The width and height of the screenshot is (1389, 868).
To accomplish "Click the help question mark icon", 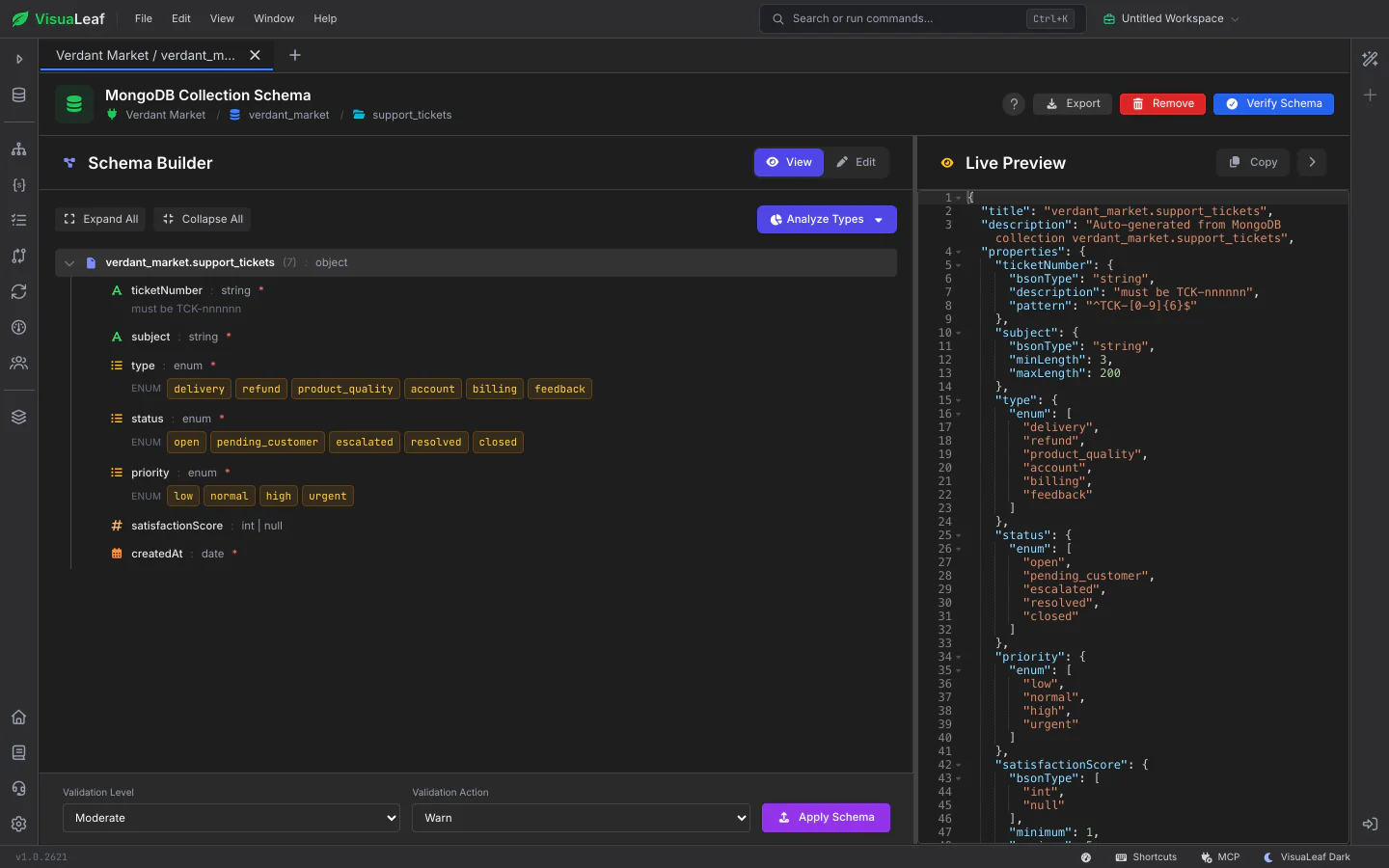I will [1014, 104].
